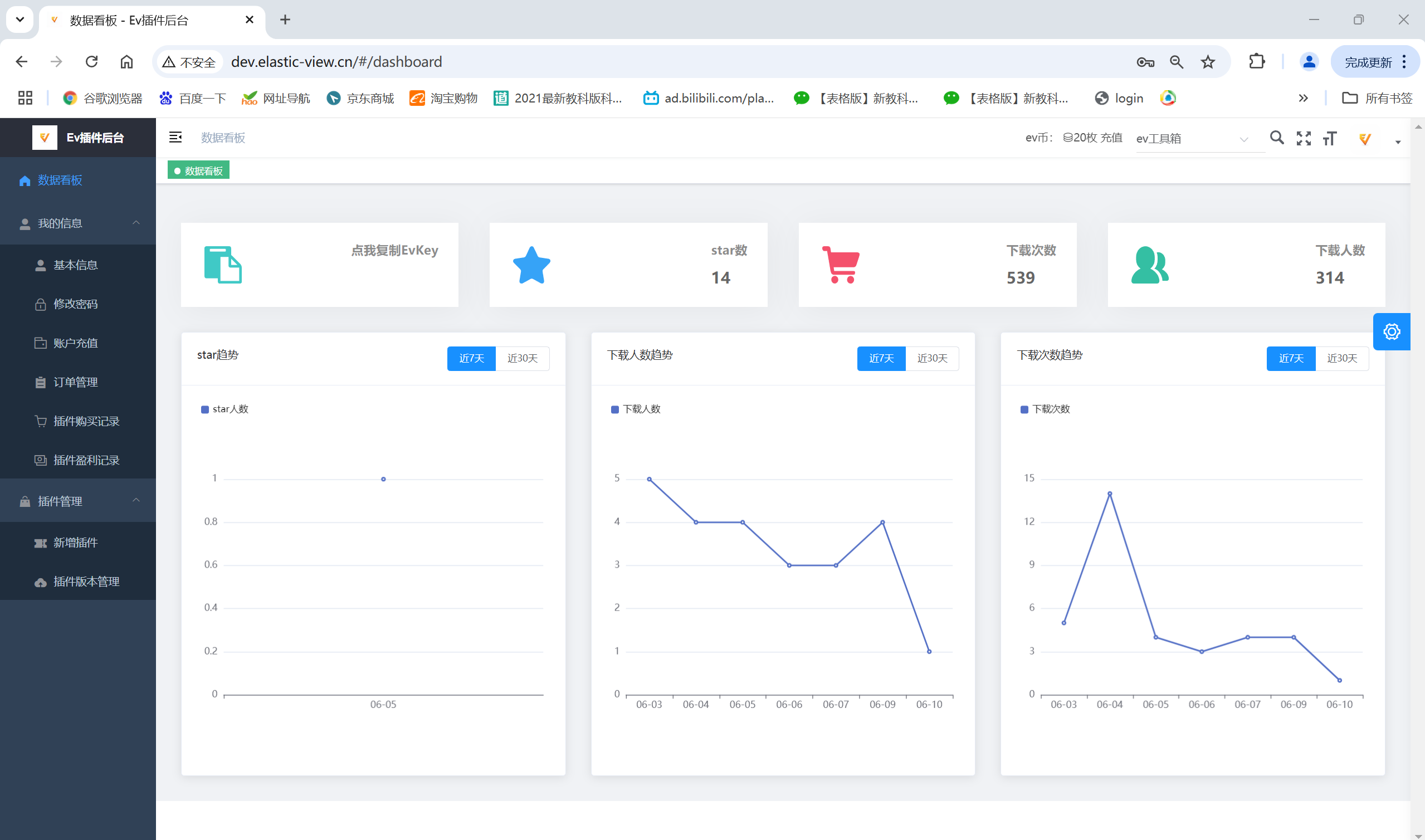Open 修改密码 menu item
Image resolution: width=1425 pixels, height=840 pixels.
(78, 304)
